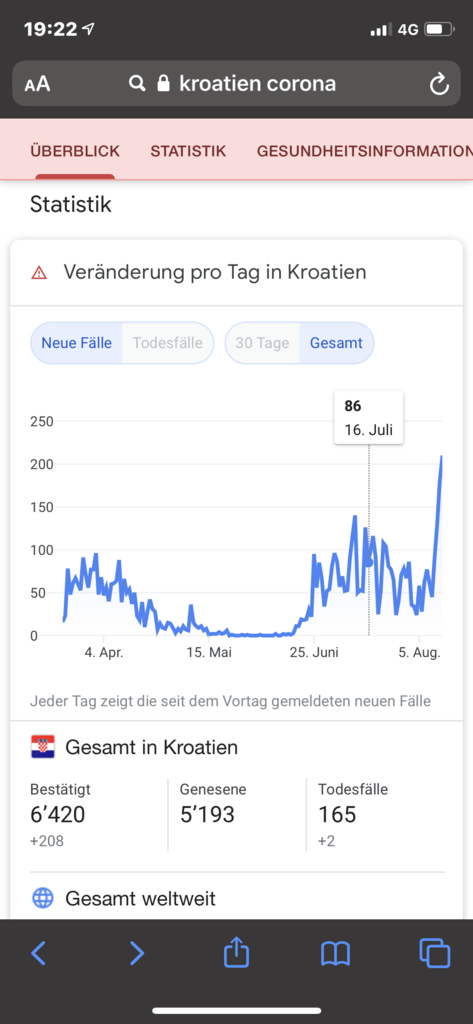Tap the search magnifier icon in the address bar
This screenshot has height=1024, width=473.
point(137,83)
